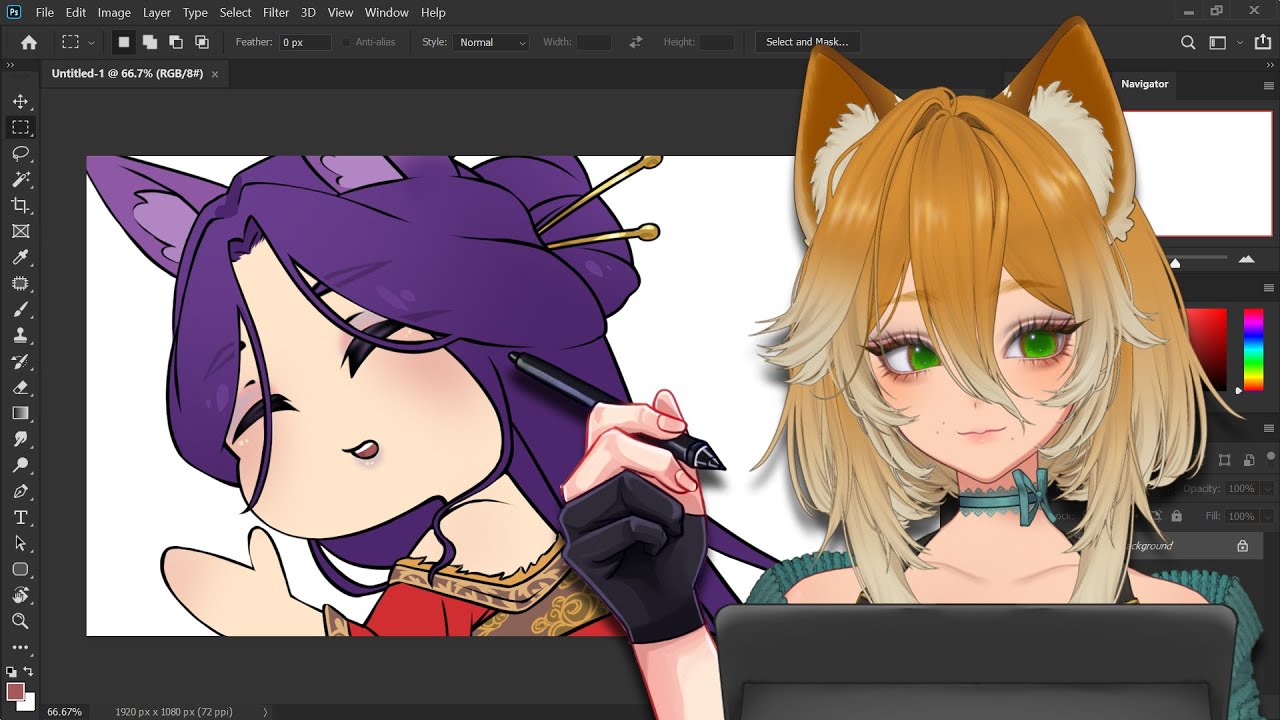The image size is (1280, 720).
Task: Open the Style dropdown set to Normal
Action: 491,42
